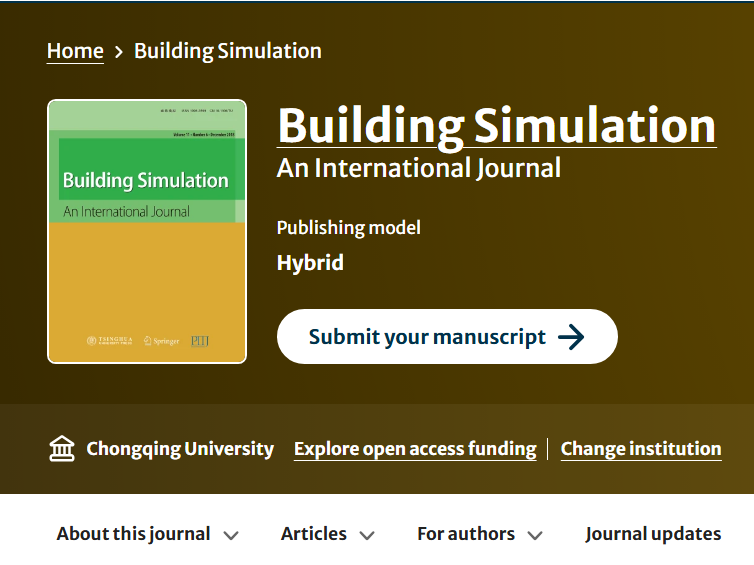Click the breadcrumb separator chevron icon
The width and height of the screenshot is (754, 565).
[119, 51]
